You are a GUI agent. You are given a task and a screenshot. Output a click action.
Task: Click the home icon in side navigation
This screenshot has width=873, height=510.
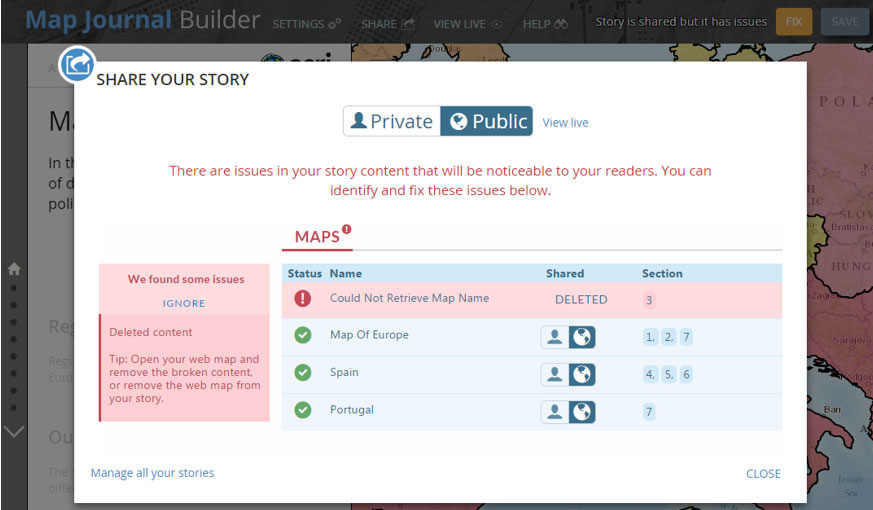click(x=14, y=269)
